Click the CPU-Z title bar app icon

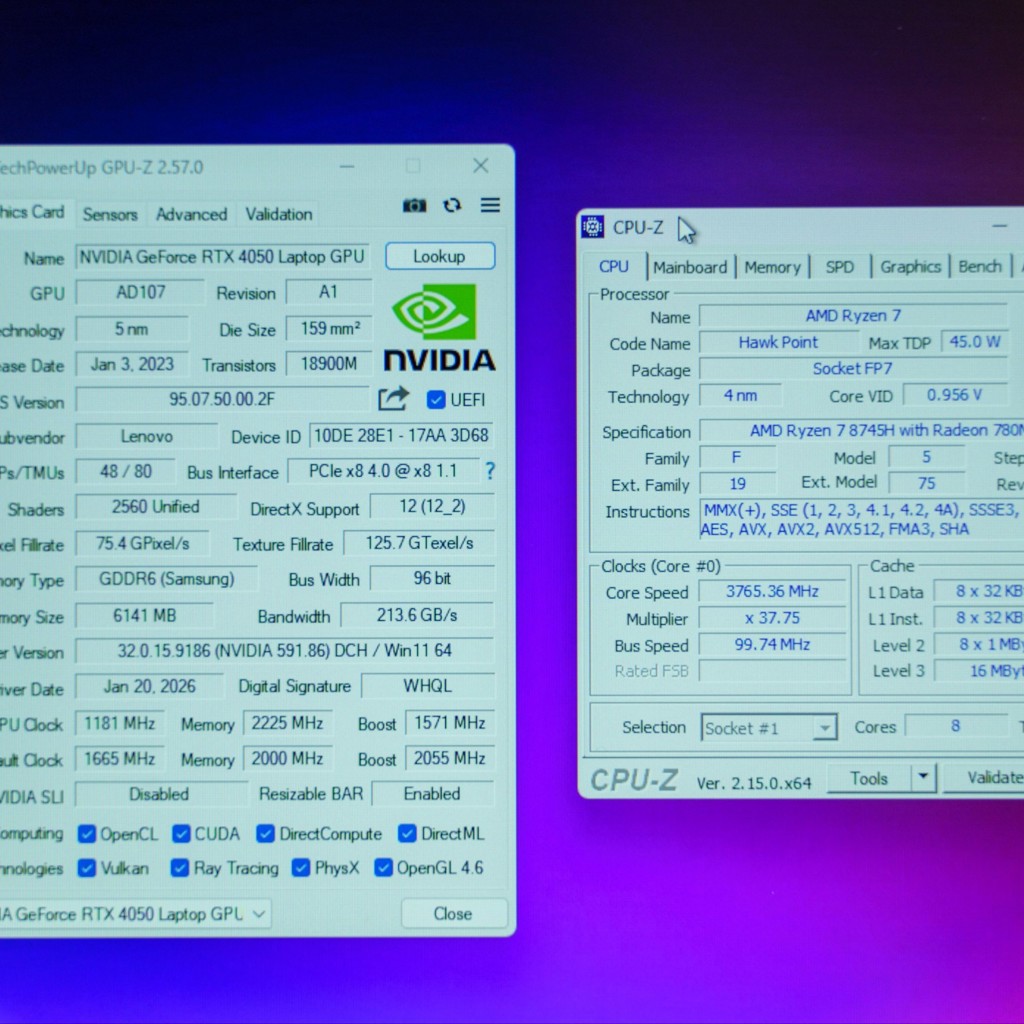[x=592, y=227]
